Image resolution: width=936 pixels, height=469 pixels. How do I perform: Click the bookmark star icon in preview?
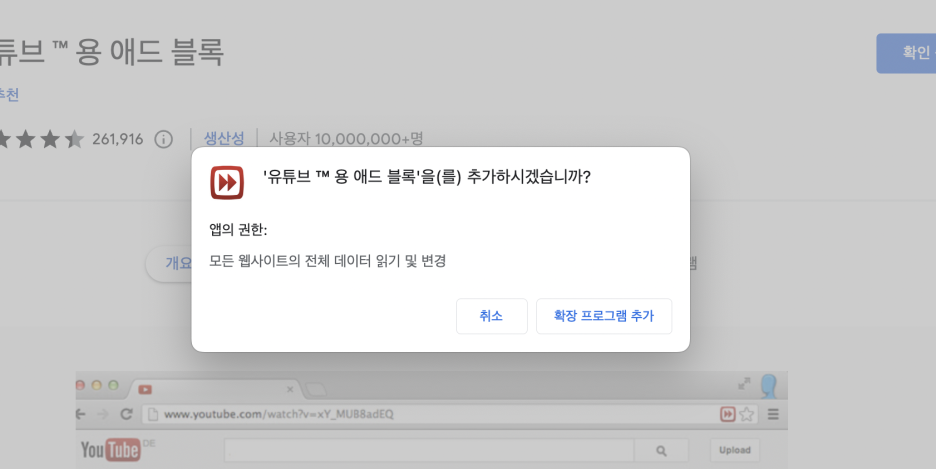(746, 414)
